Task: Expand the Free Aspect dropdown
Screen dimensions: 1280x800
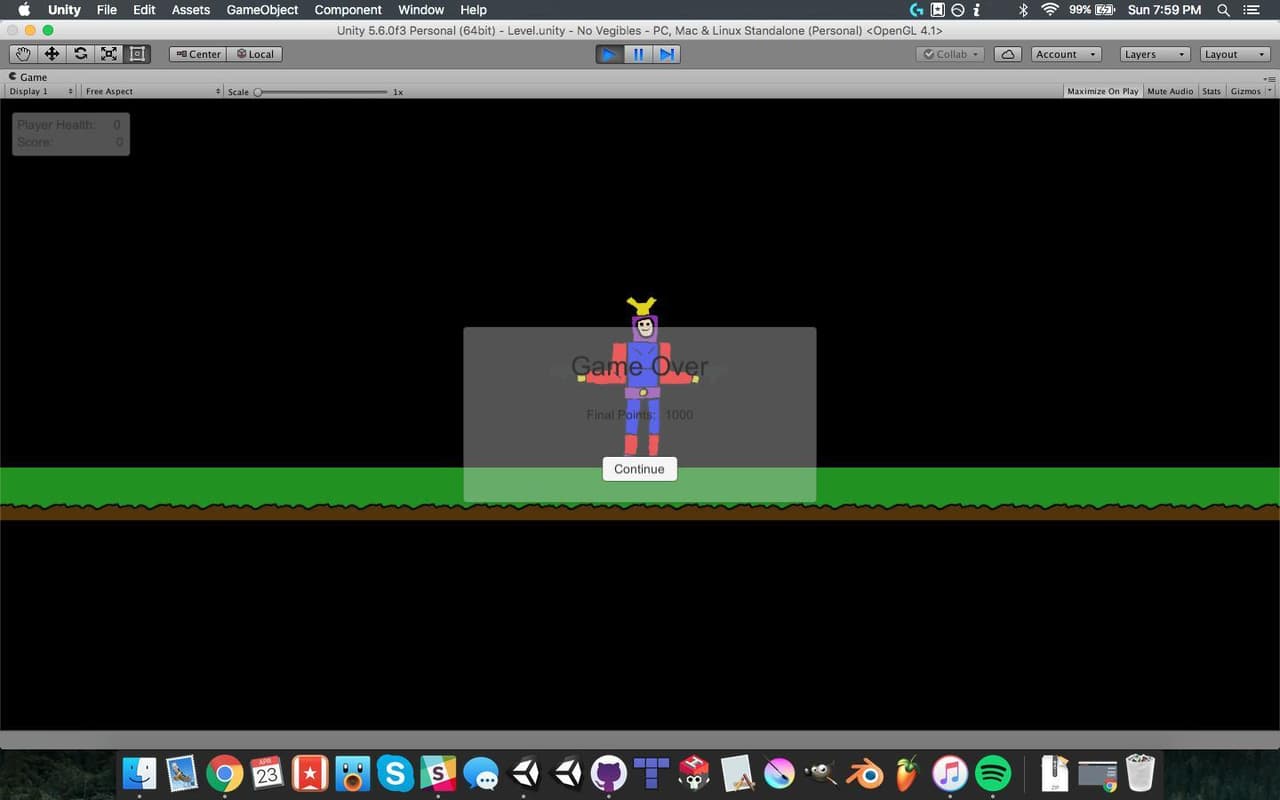Action: [x=152, y=91]
